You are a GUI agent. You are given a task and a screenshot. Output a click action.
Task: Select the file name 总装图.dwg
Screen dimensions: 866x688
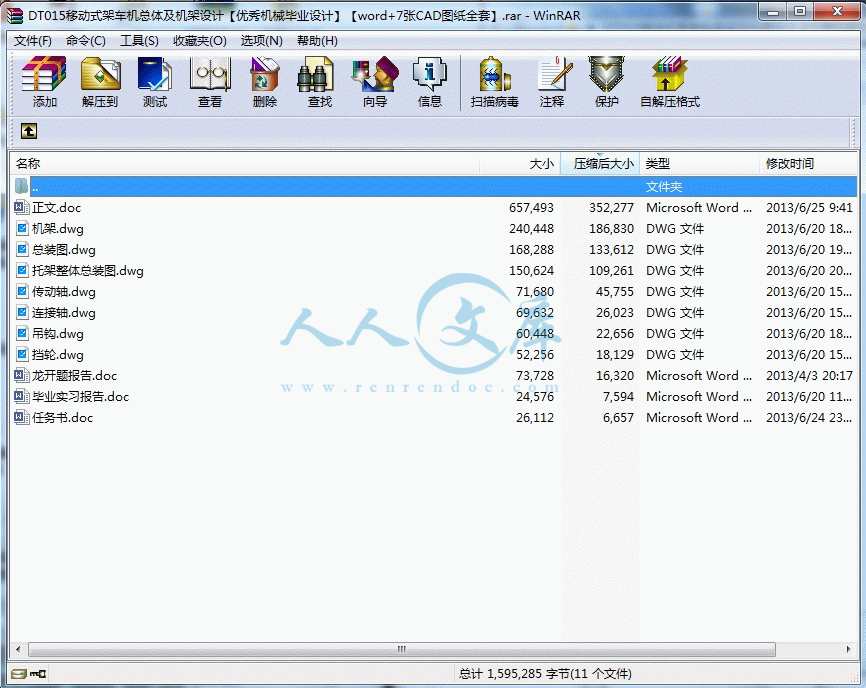point(64,250)
